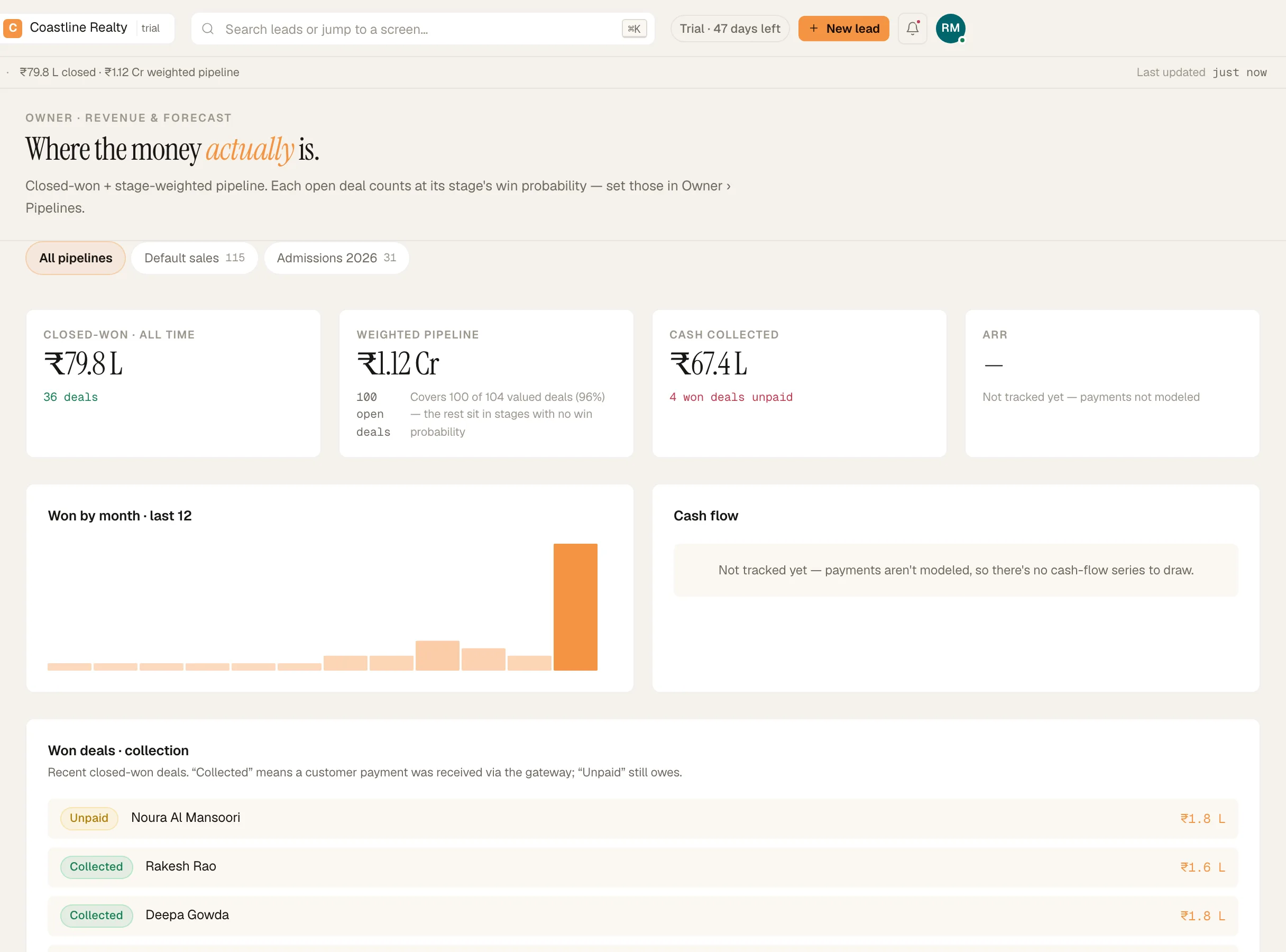Click the '4 won deals unpaid' text
Image resolution: width=1286 pixels, height=952 pixels.
(x=731, y=397)
